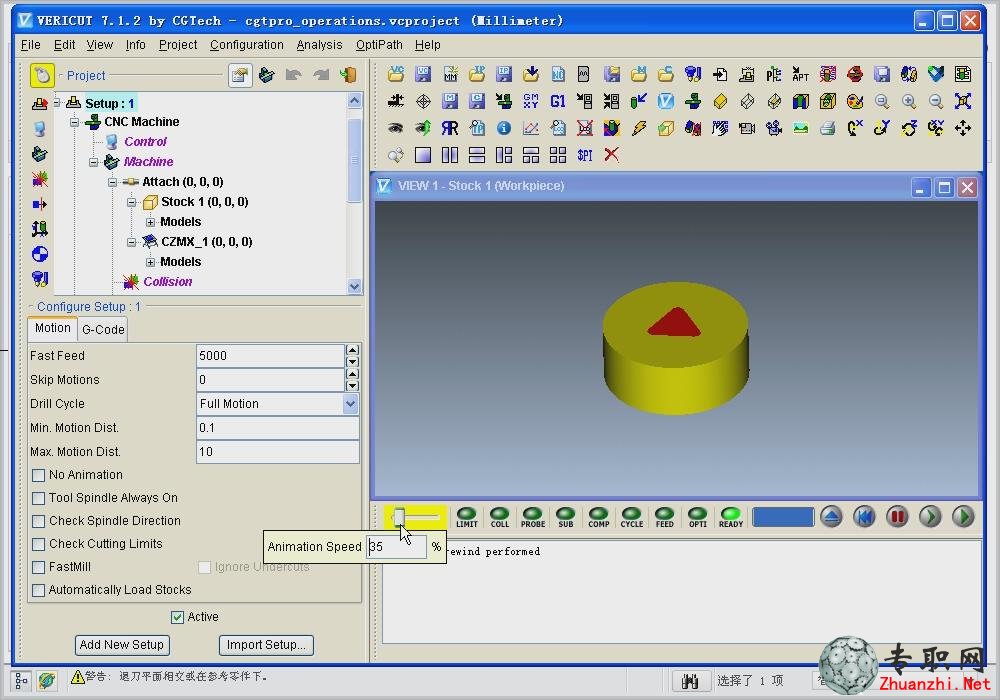Click the red X toolbar icon
The height and width of the screenshot is (700, 1000).
coord(612,155)
